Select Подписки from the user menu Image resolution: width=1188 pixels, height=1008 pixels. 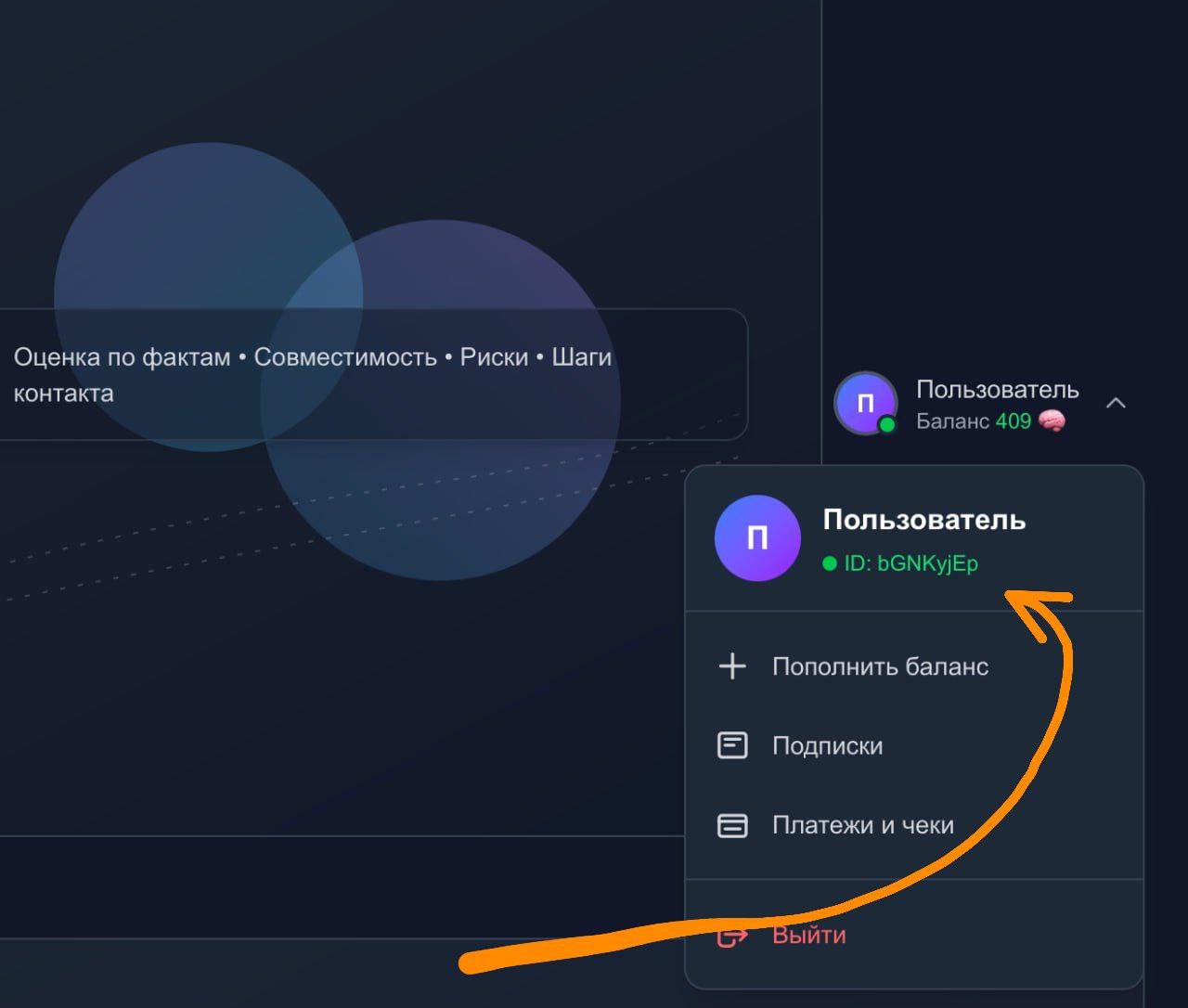(x=827, y=745)
